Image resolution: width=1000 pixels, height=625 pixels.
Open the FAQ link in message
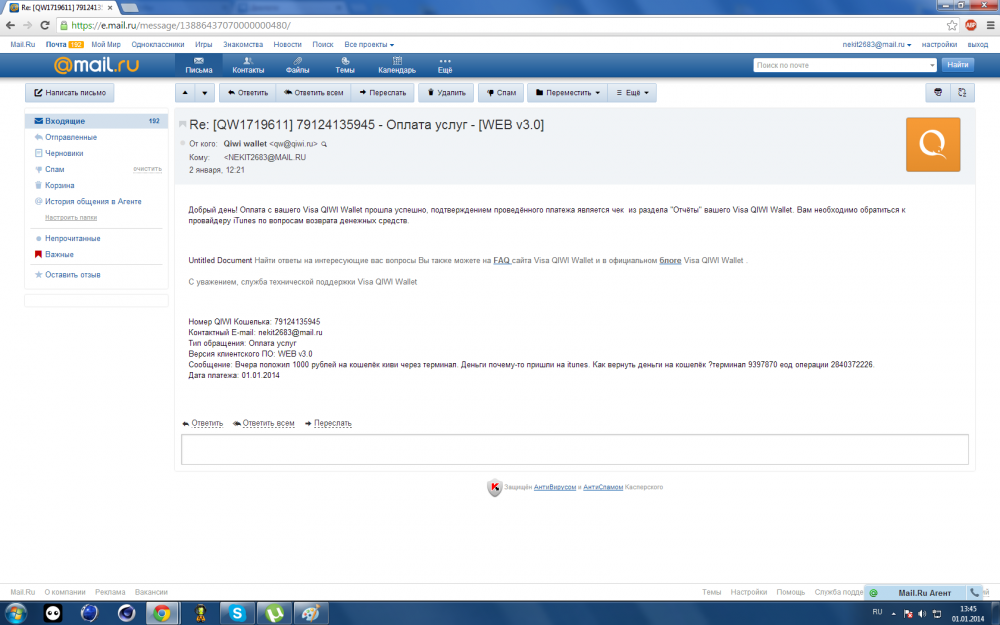coord(501,260)
